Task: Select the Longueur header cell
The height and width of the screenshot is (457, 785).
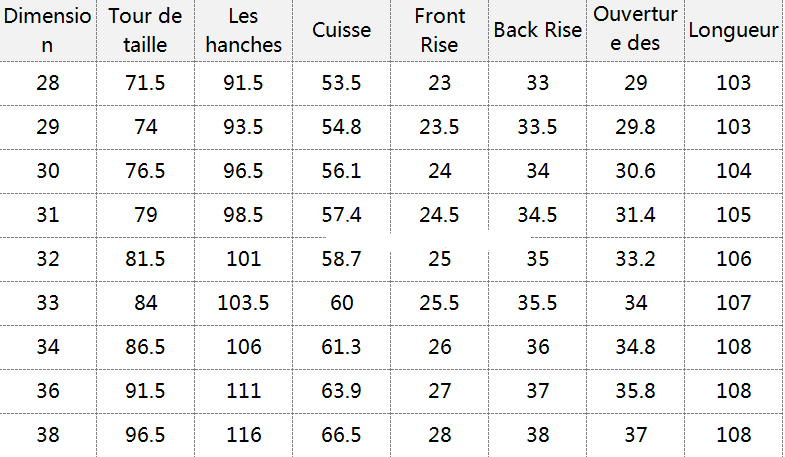Action: click(733, 31)
